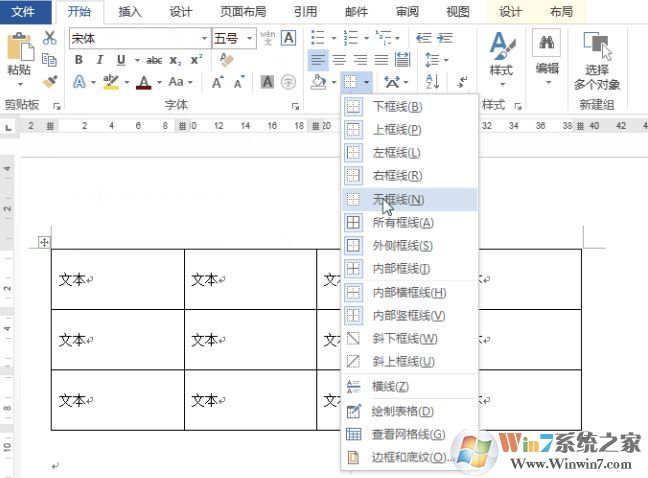Click the sort A-Z icon
648x478 pixels.
(432, 82)
